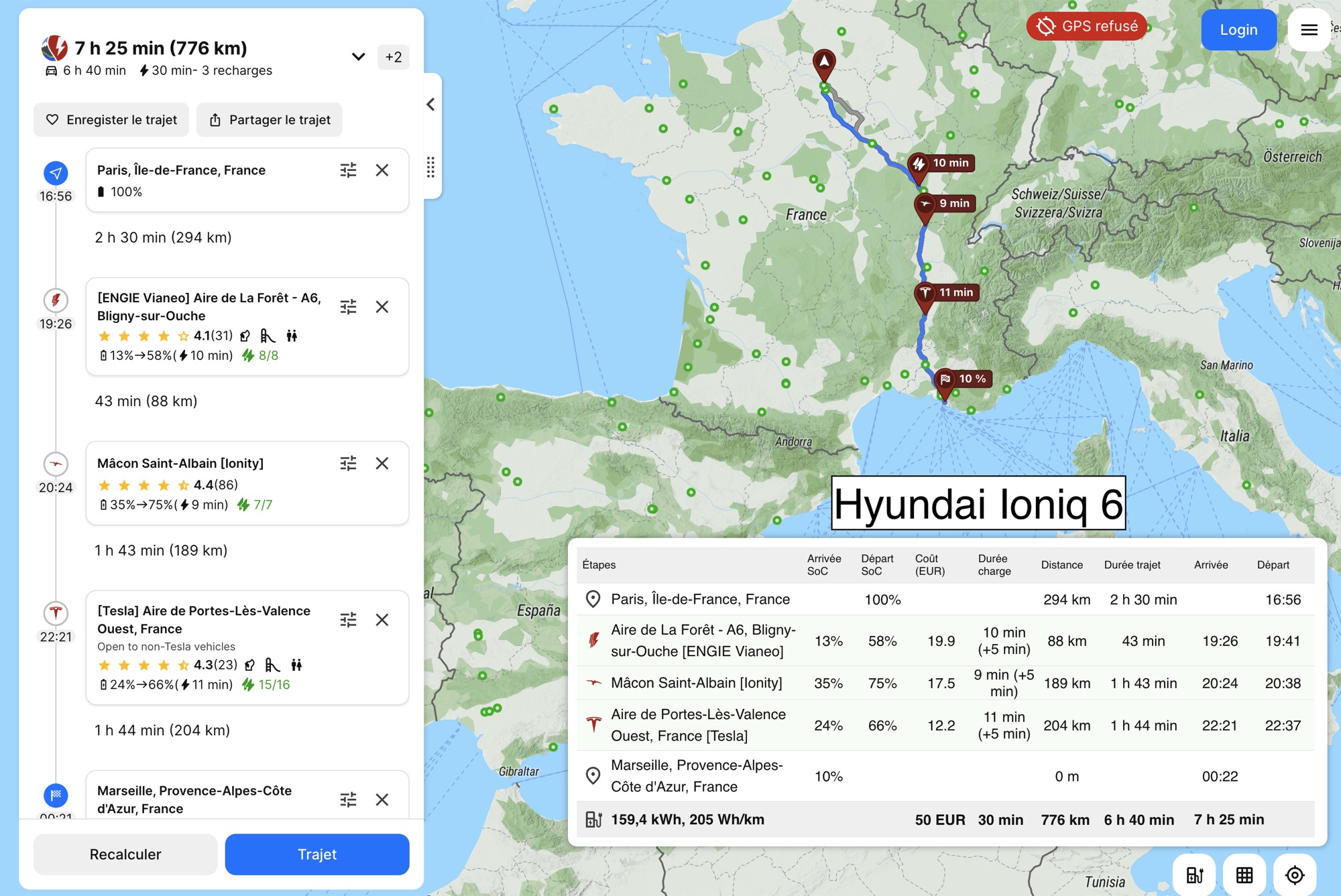Open settings for Tesla Portes-Lès-Valence stop
The image size is (1341, 896).
(x=348, y=620)
